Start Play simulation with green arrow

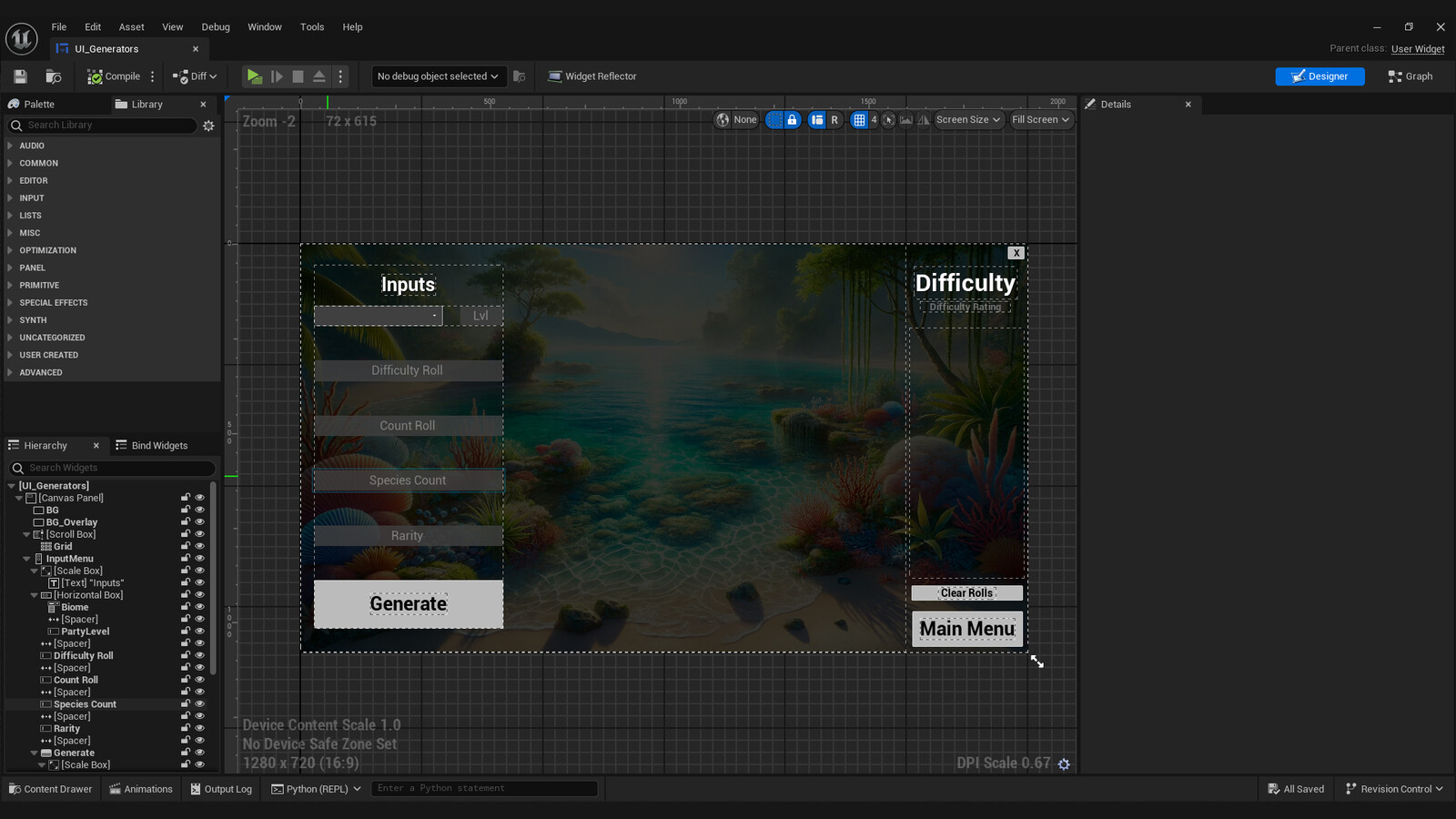pyautogui.click(x=255, y=76)
